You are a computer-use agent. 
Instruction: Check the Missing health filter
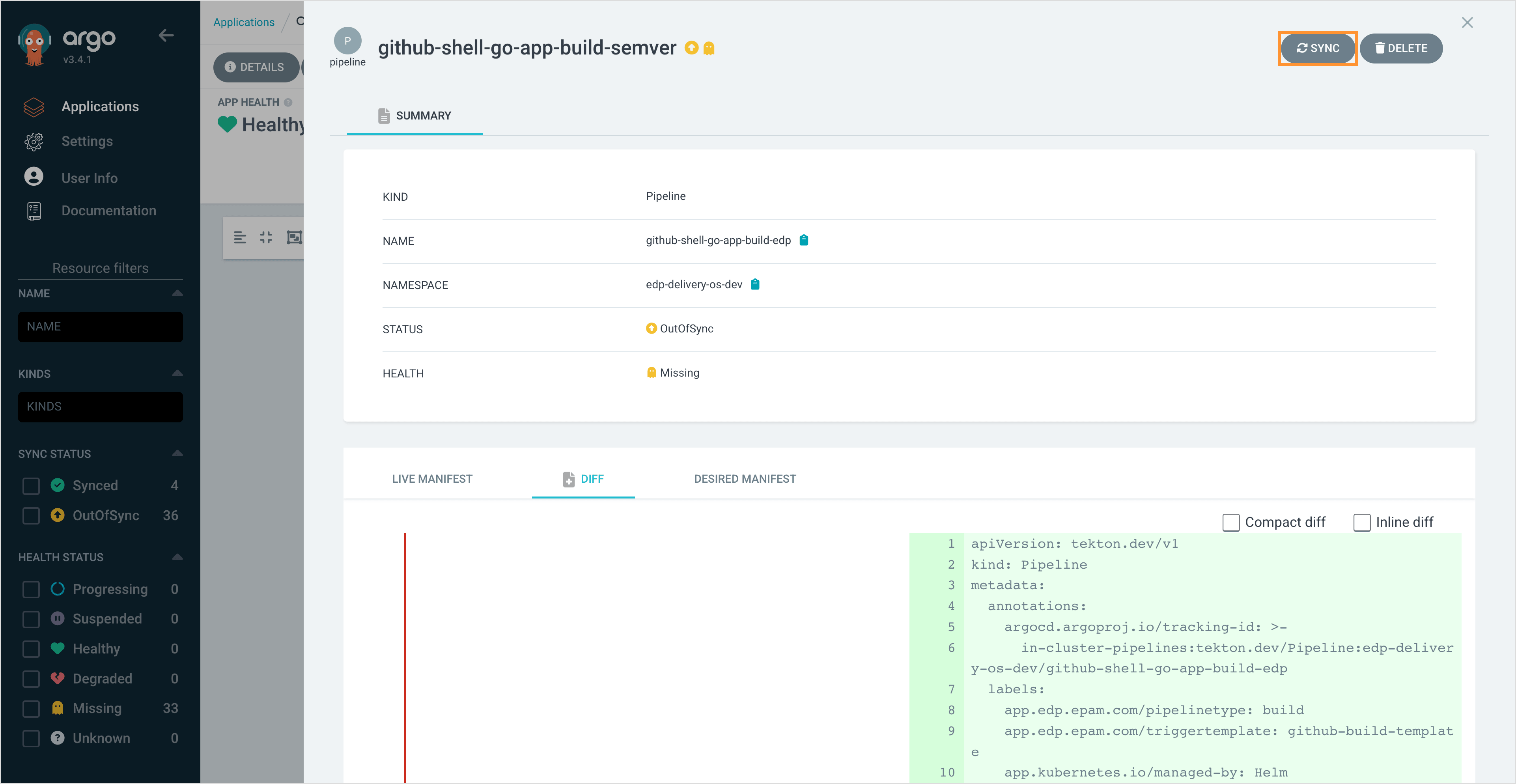31,709
